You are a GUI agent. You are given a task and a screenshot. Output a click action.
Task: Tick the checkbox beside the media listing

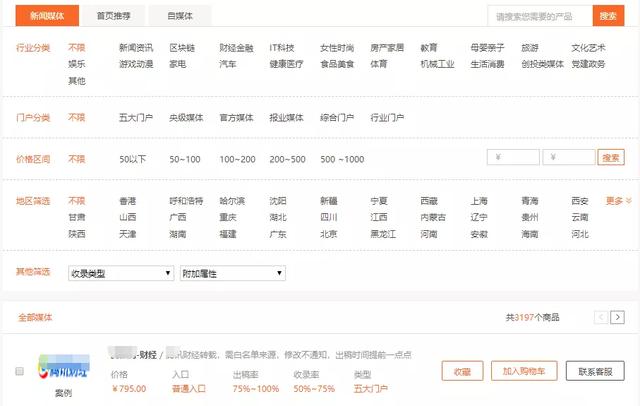pos(19,371)
